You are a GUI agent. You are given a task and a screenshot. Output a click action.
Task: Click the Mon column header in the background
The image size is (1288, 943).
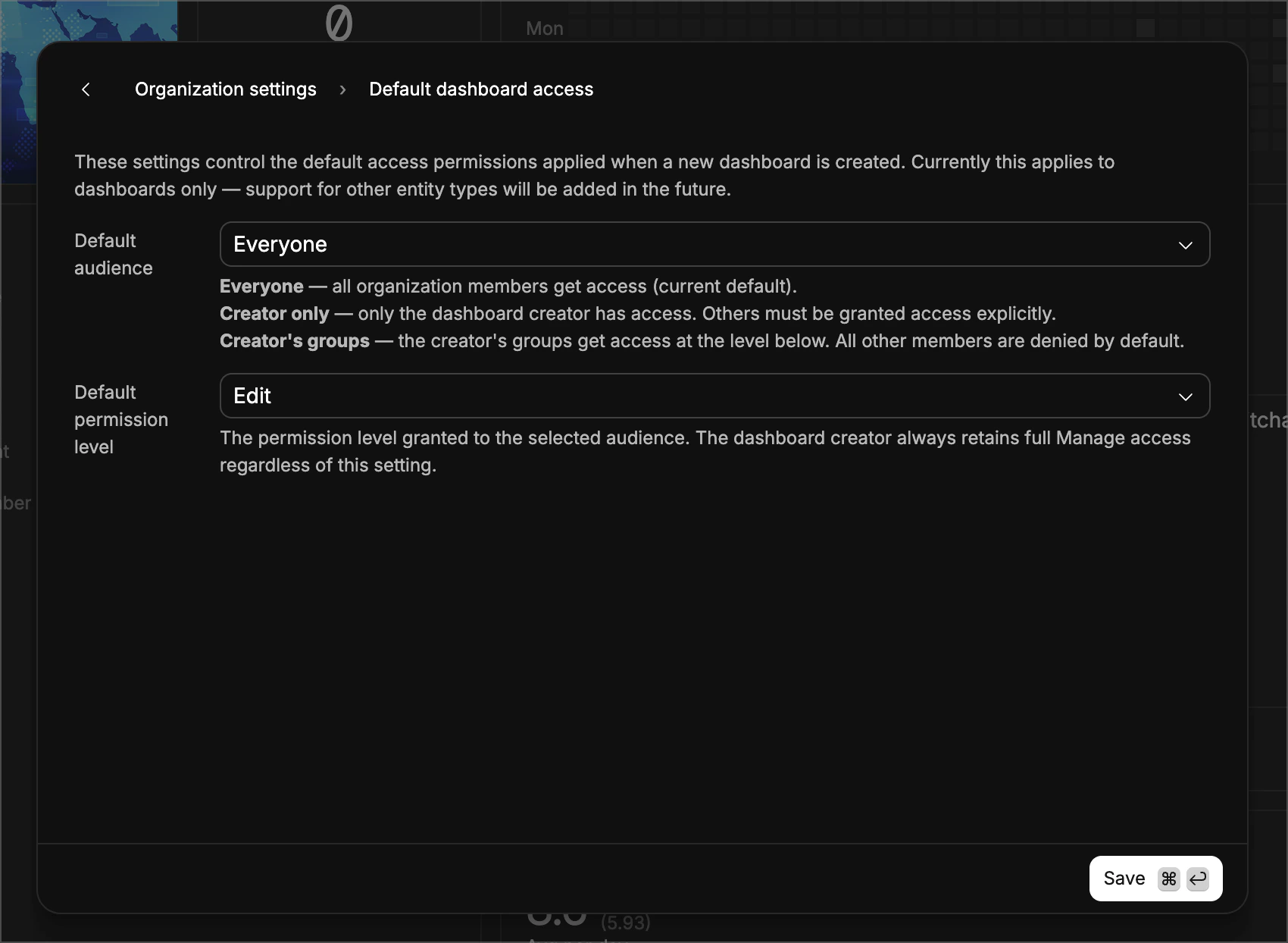pos(544,28)
